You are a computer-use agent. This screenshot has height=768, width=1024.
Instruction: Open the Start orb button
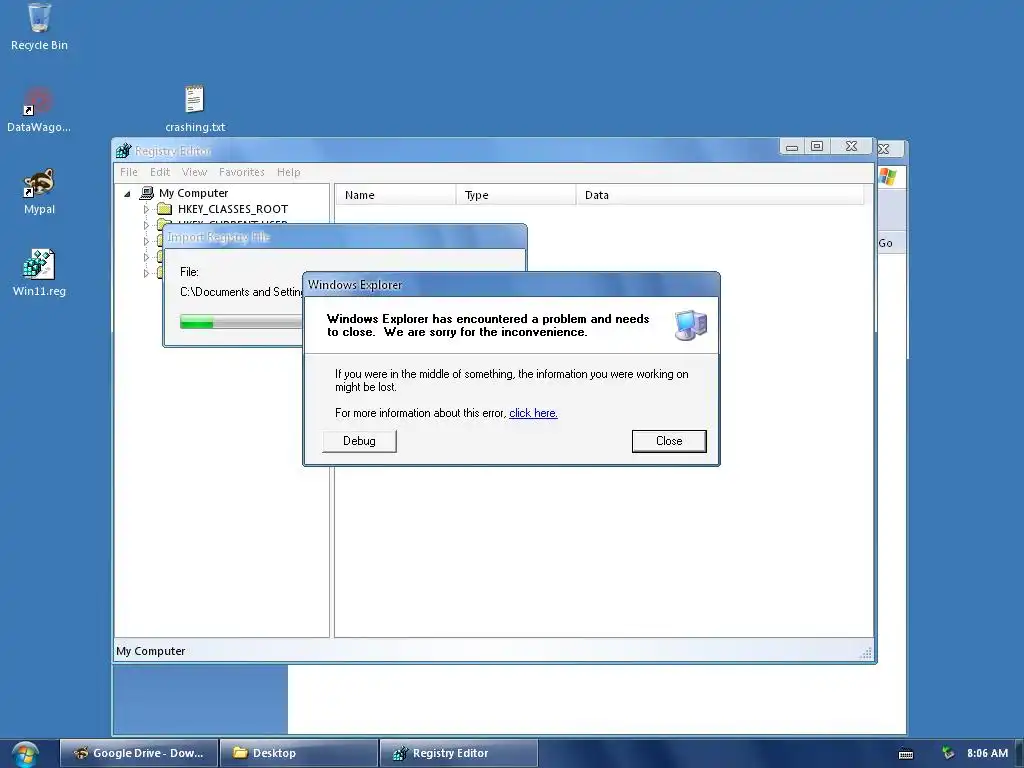pos(24,754)
